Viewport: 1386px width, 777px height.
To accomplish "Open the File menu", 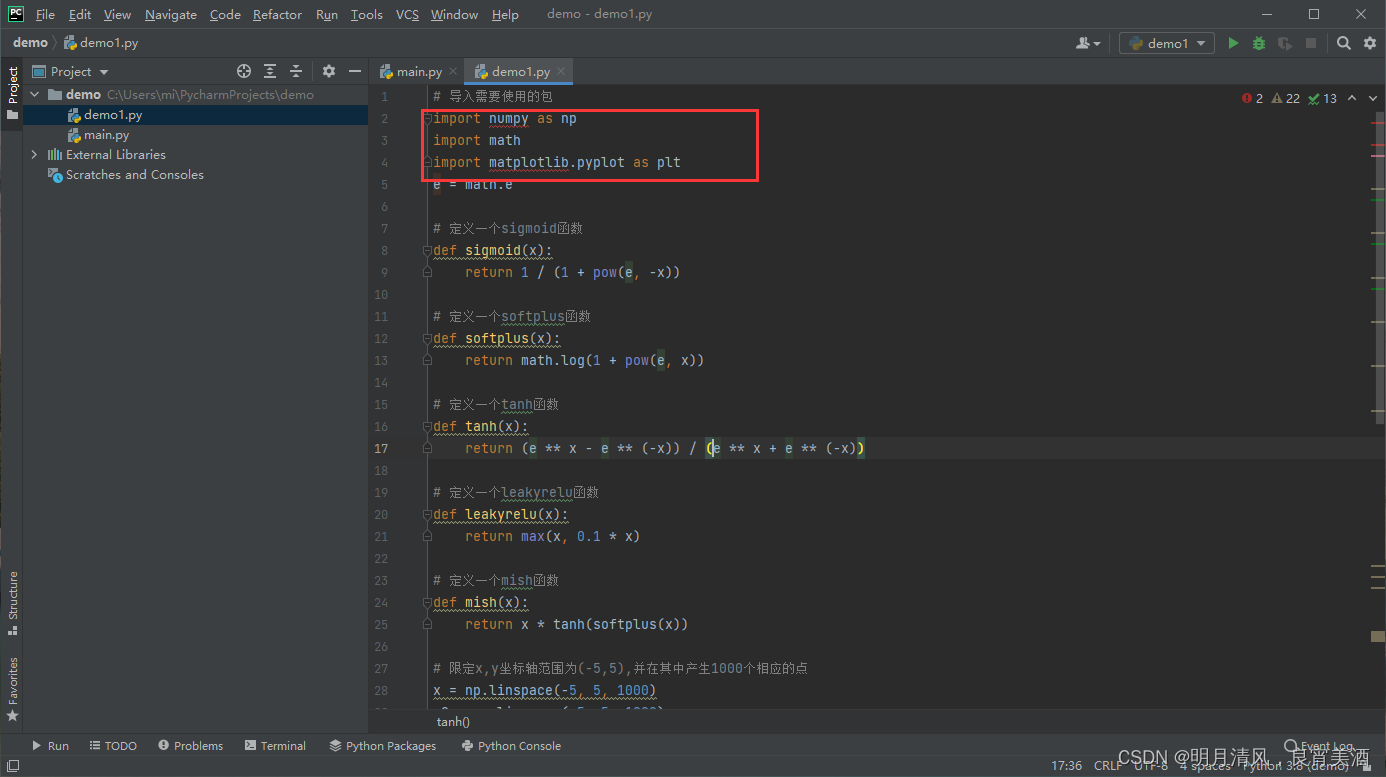I will pos(45,14).
